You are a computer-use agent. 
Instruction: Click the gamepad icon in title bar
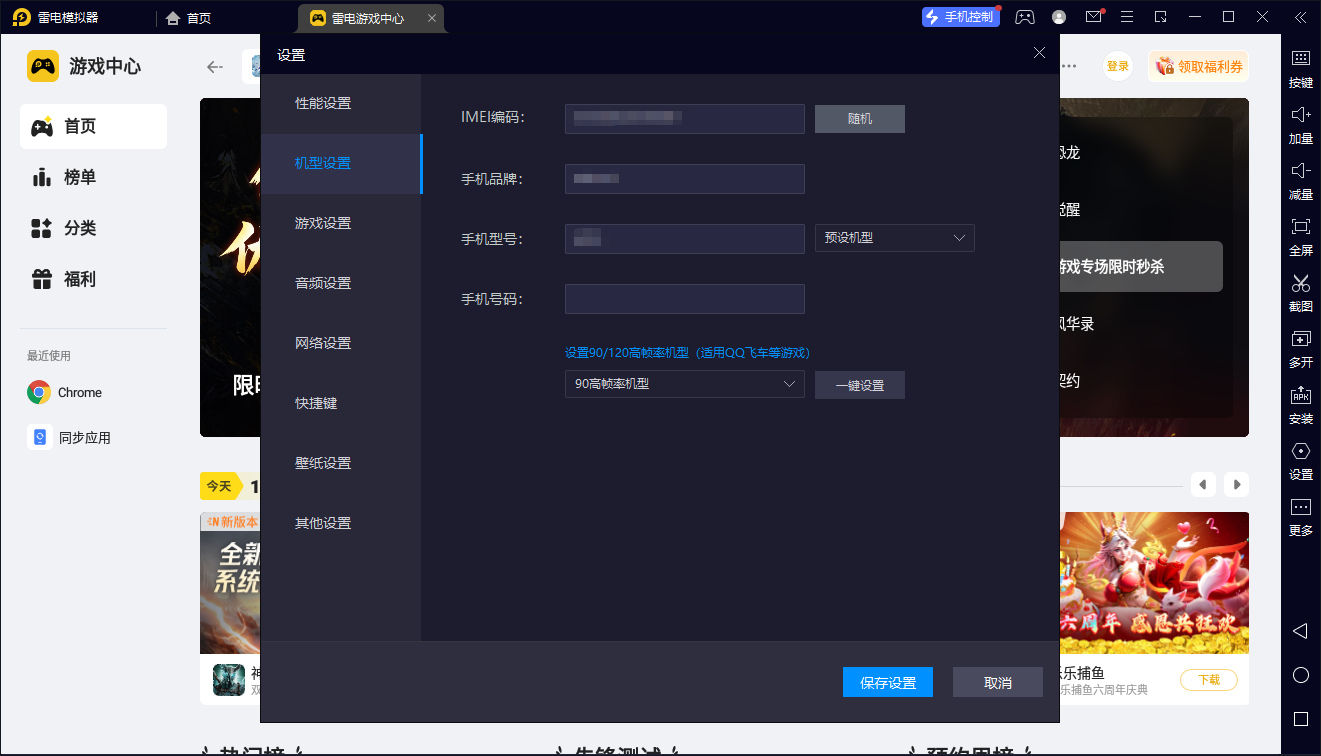[x=1025, y=17]
